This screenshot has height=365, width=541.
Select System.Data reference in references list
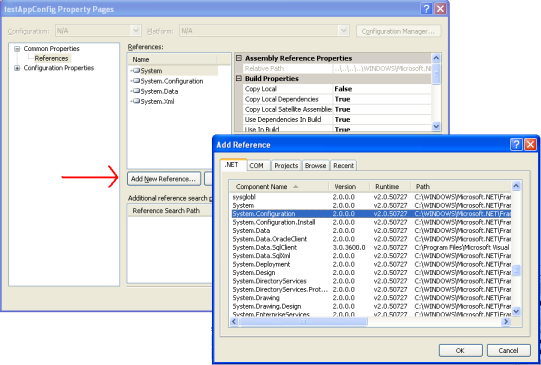(x=159, y=91)
